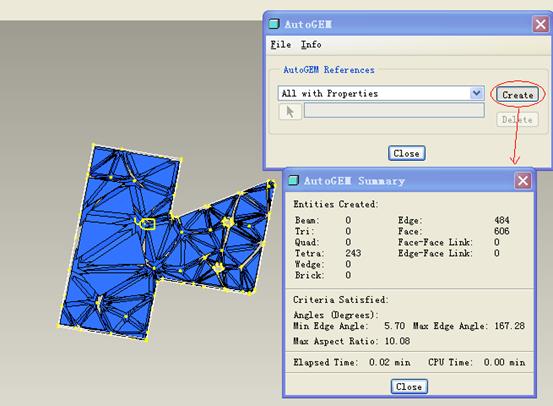
Task: Open the Info menu in AutoGEM
Action: 311,45
